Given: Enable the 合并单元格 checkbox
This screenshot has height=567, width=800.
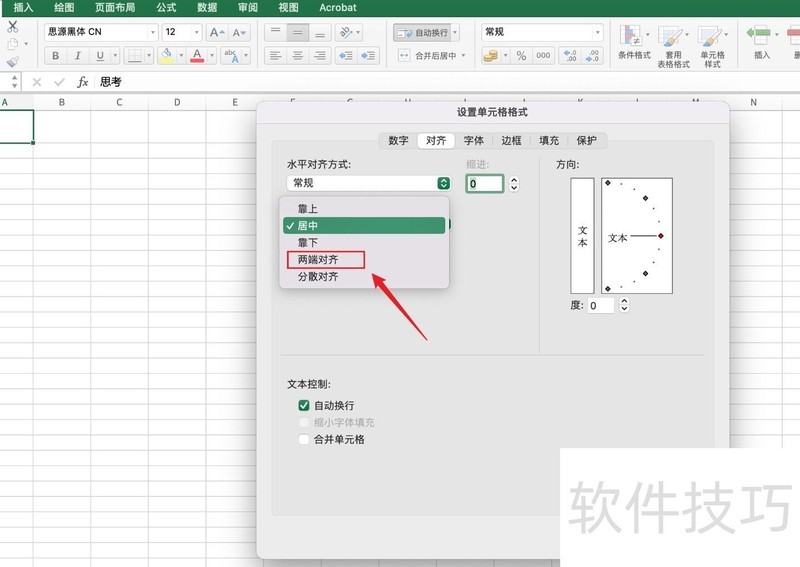Looking at the screenshot, I should pyautogui.click(x=304, y=439).
